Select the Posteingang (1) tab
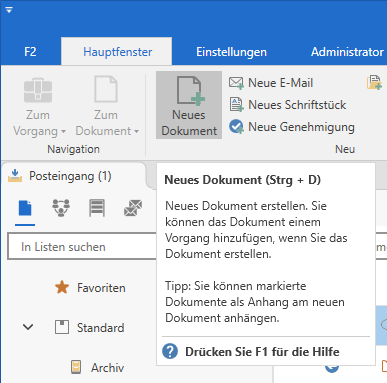This screenshot has height=383, width=387. (x=74, y=176)
